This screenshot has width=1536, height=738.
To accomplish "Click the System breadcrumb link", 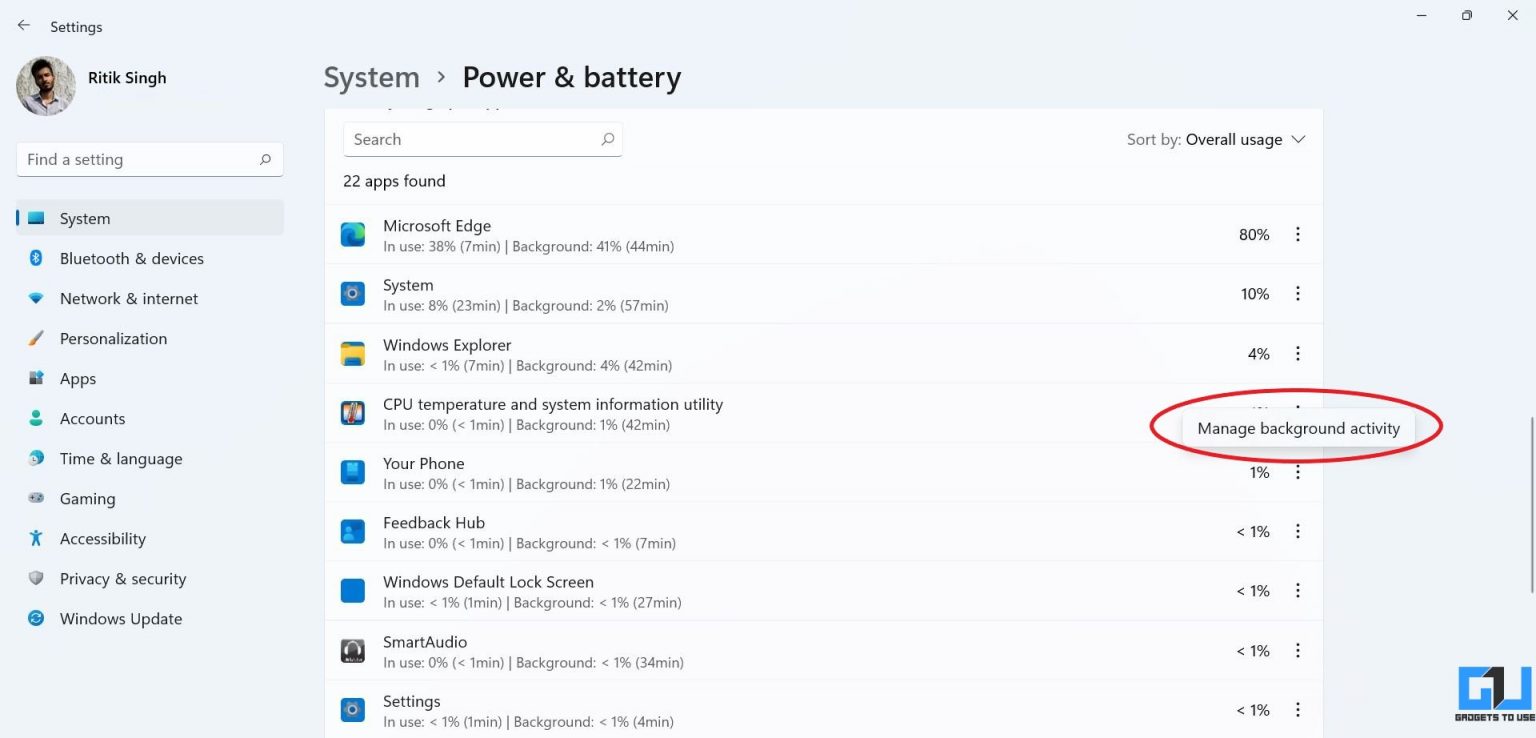I will click(x=371, y=77).
